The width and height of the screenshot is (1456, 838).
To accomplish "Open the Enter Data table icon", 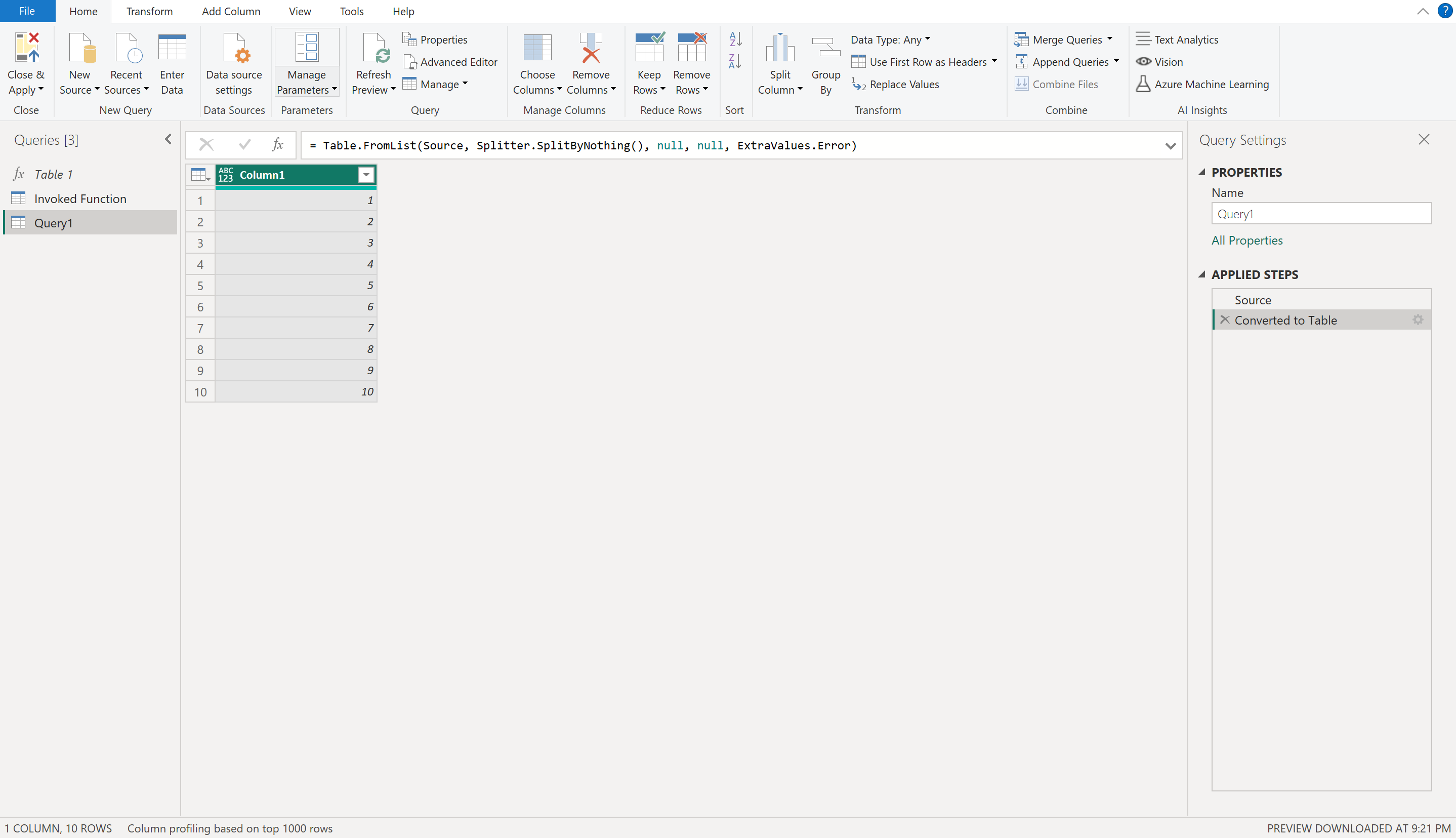I will point(172,48).
